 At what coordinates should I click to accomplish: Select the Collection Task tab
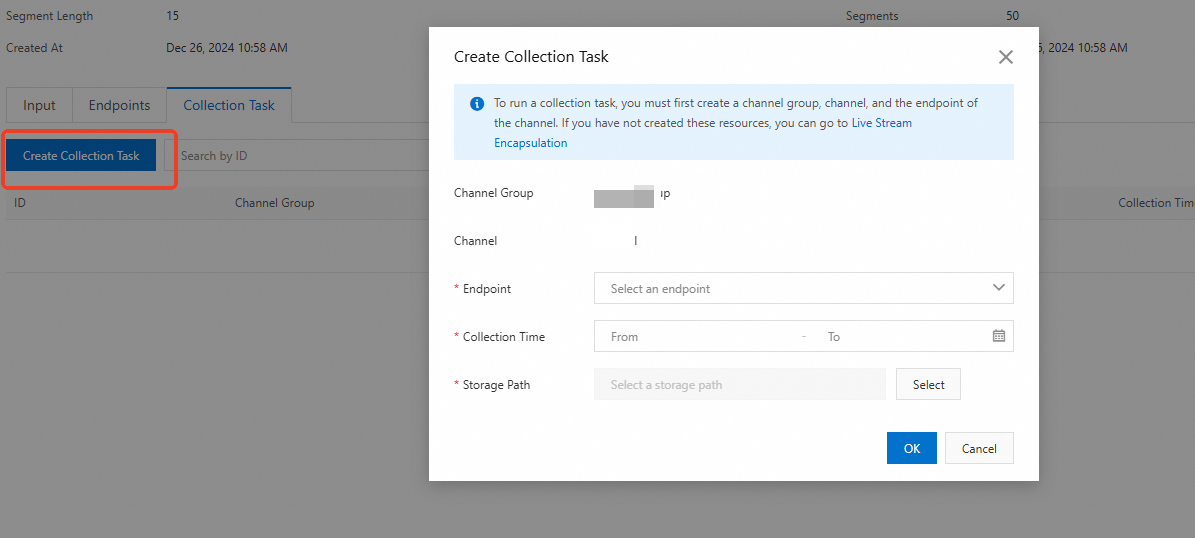[229, 105]
